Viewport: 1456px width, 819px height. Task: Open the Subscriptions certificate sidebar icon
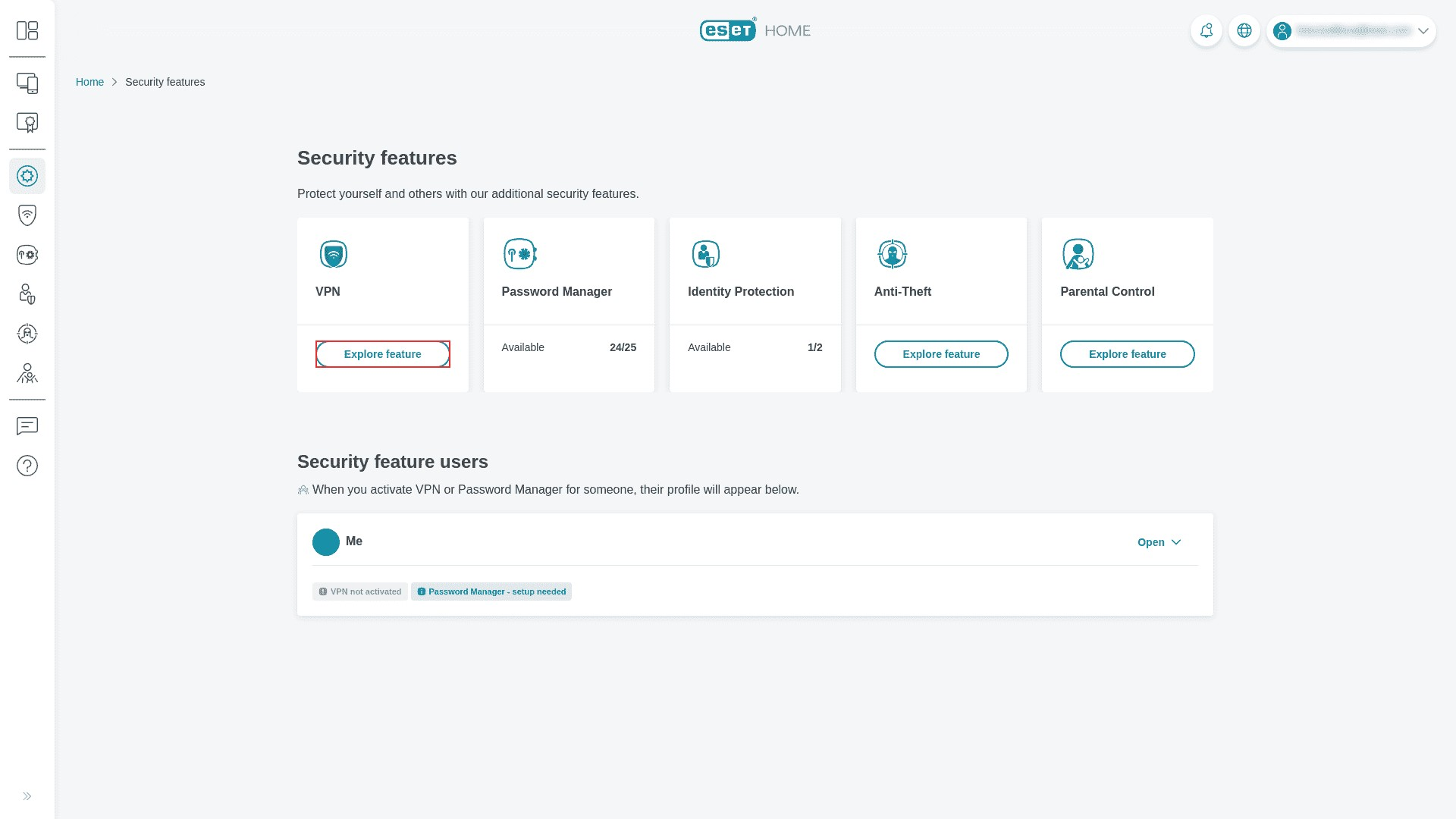click(x=27, y=123)
